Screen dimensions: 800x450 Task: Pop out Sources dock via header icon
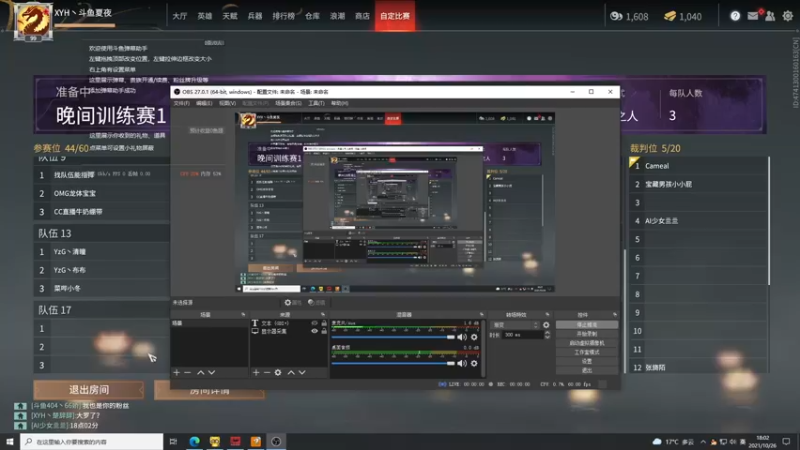(322, 315)
